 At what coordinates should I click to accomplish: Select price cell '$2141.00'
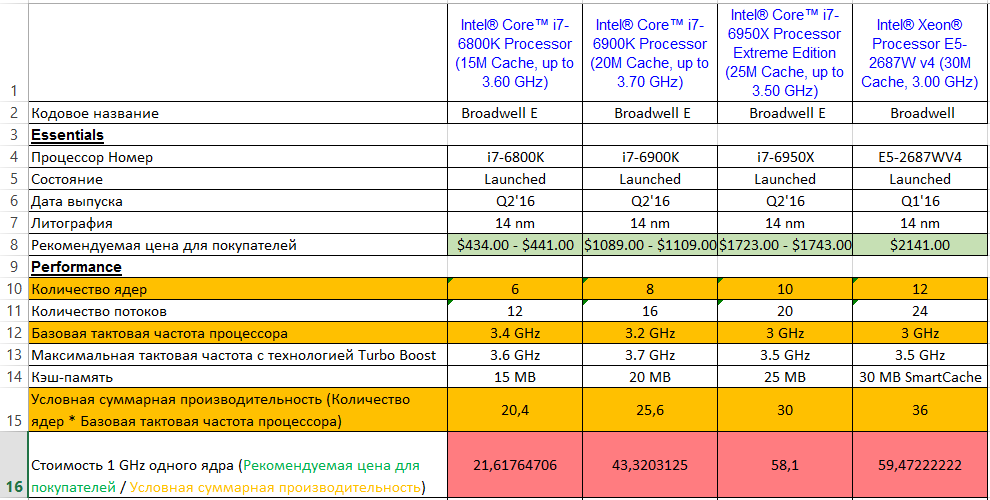click(920, 245)
